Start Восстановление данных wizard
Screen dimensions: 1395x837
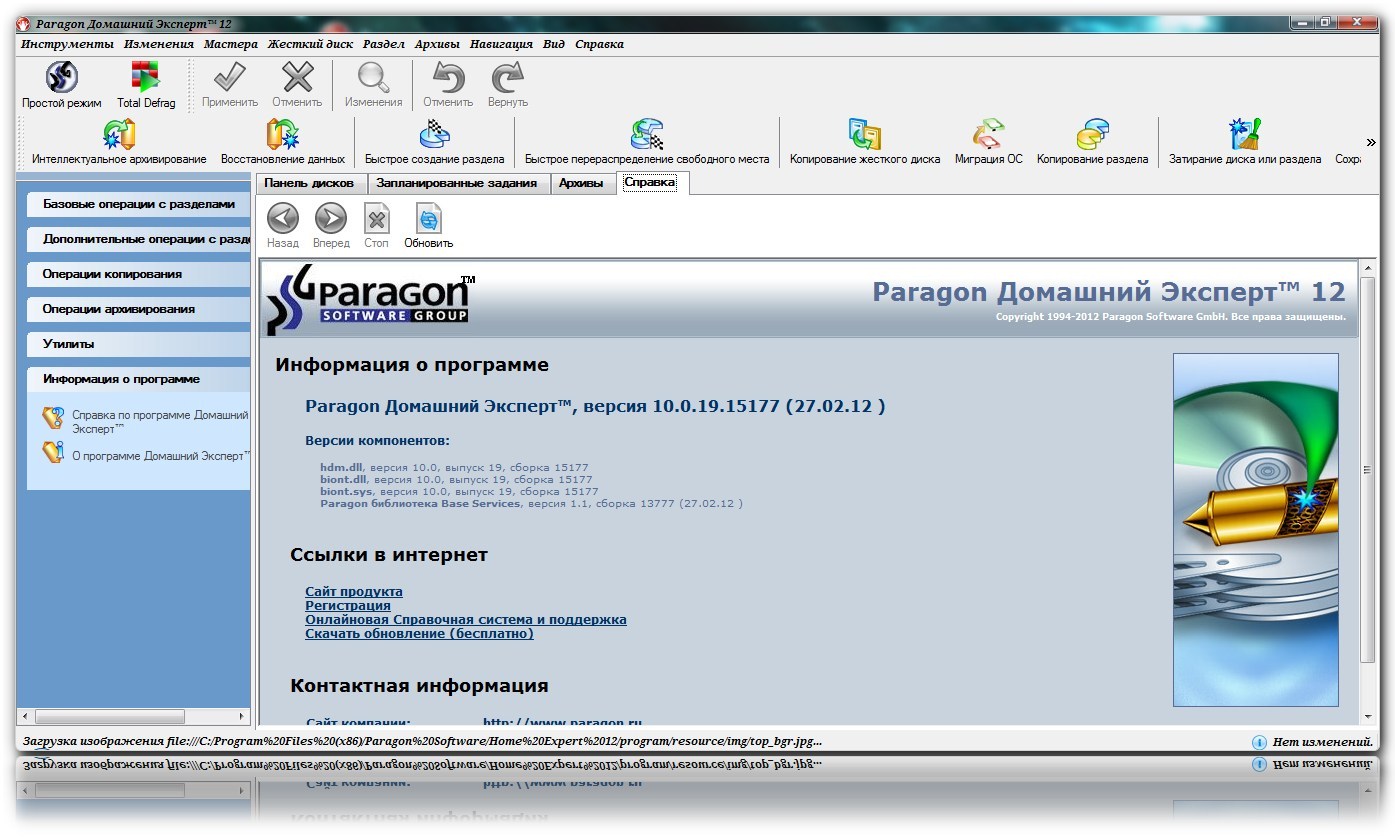point(282,142)
